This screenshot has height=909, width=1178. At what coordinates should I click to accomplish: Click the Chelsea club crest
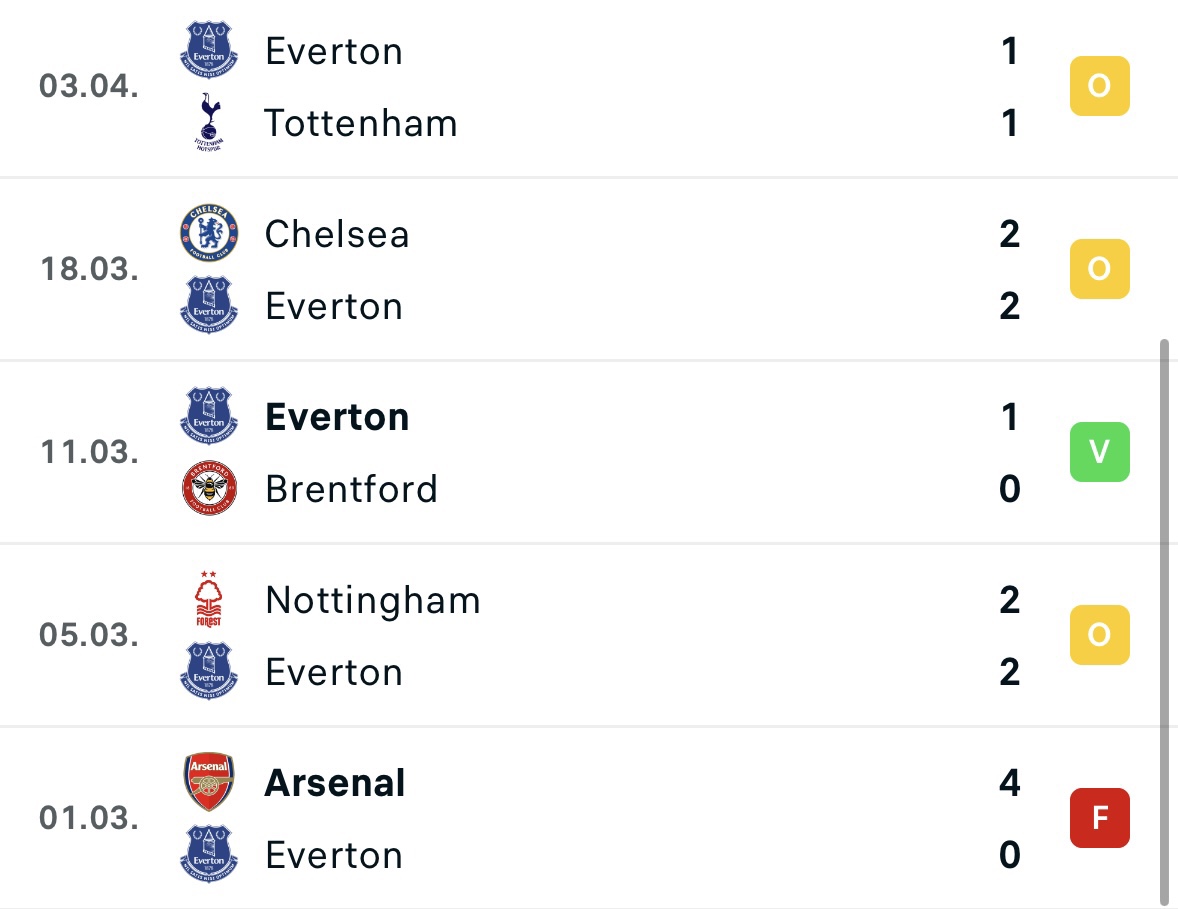[209, 233]
